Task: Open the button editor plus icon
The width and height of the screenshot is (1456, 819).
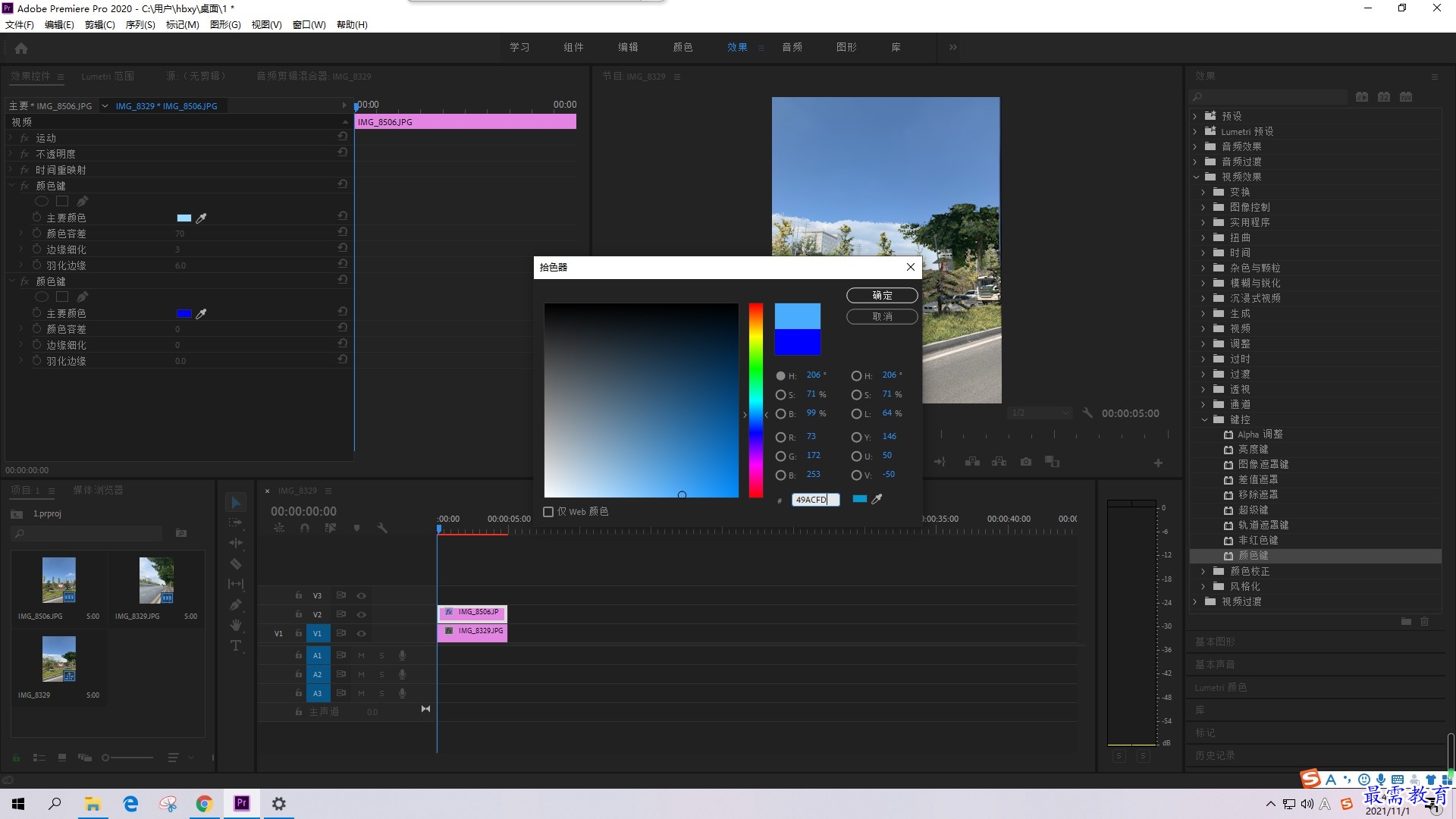Action: pos(1158,463)
